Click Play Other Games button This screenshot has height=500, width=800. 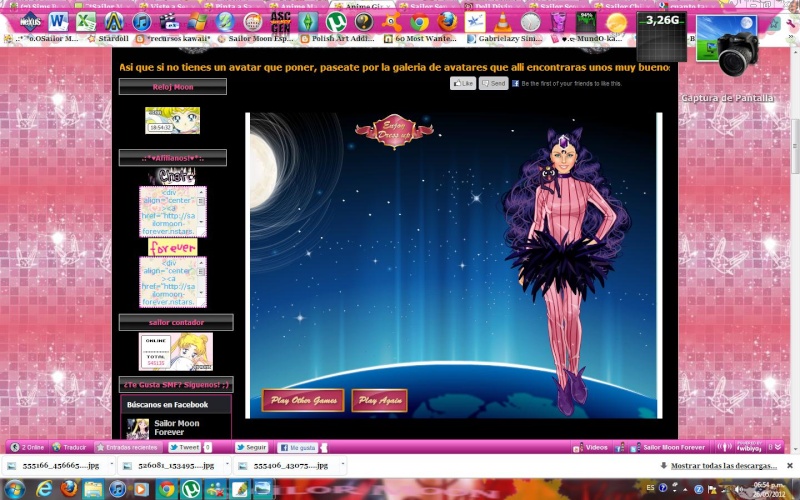[x=303, y=400]
